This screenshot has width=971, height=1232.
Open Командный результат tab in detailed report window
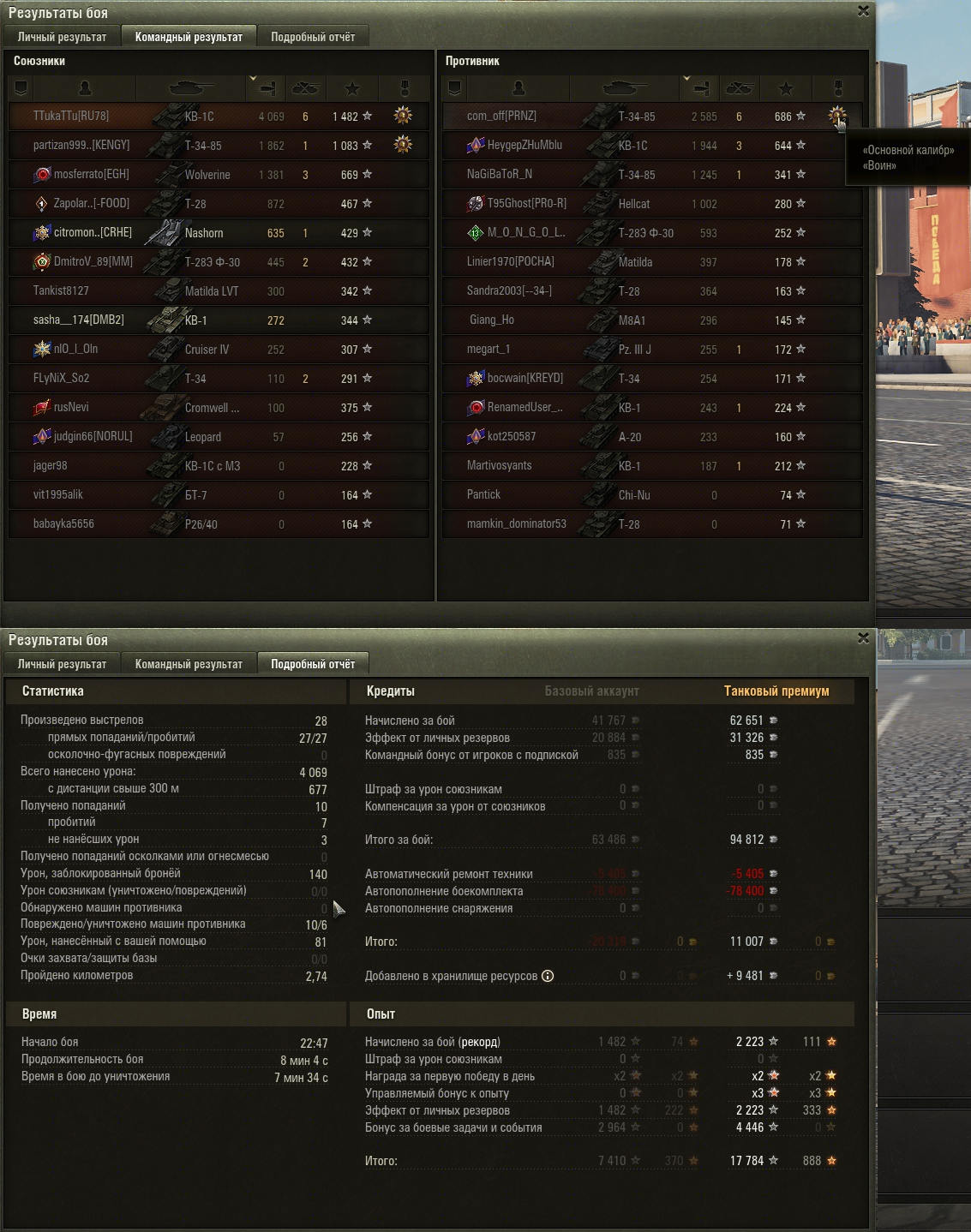(x=189, y=664)
